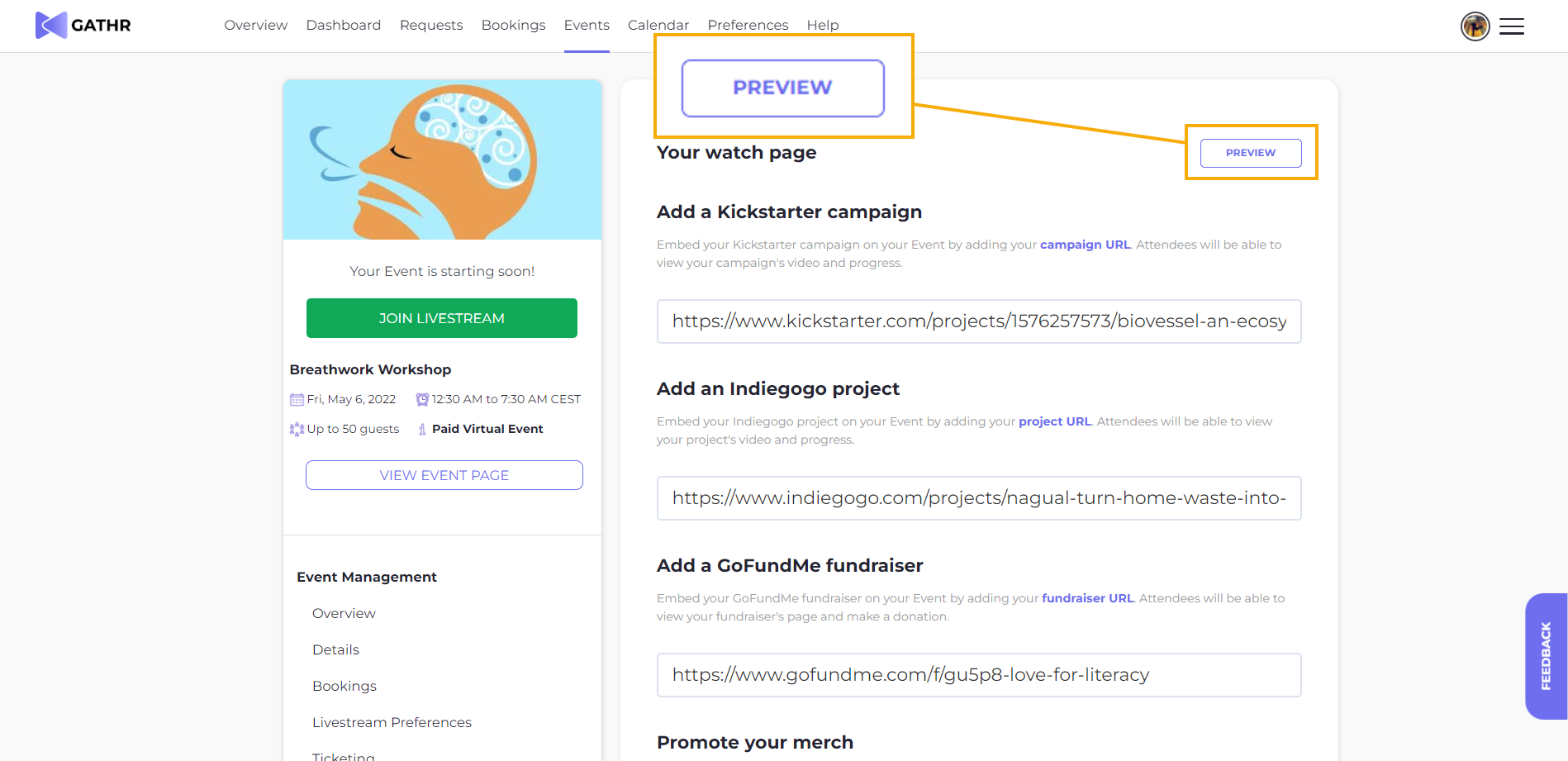The height and width of the screenshot is (761, 1568).
Task: Click the Paid Virtual Event icon
Action: [x=422, y=430]
